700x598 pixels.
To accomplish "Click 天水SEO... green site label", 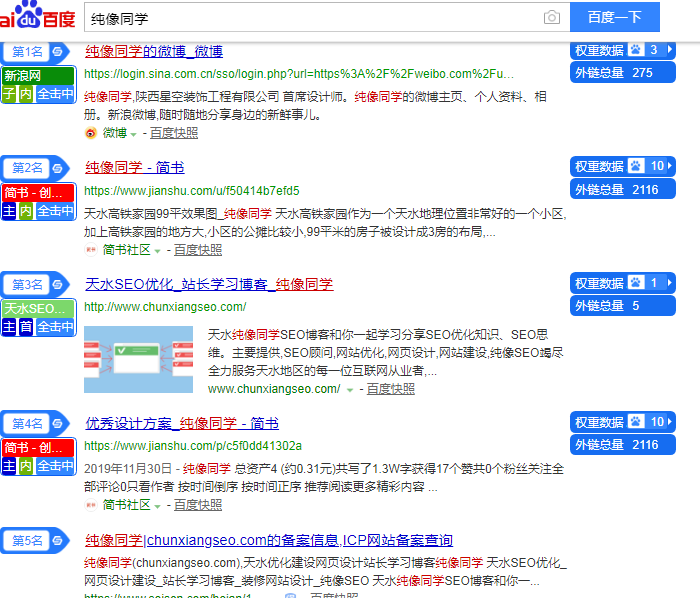I will click(38, 308).
